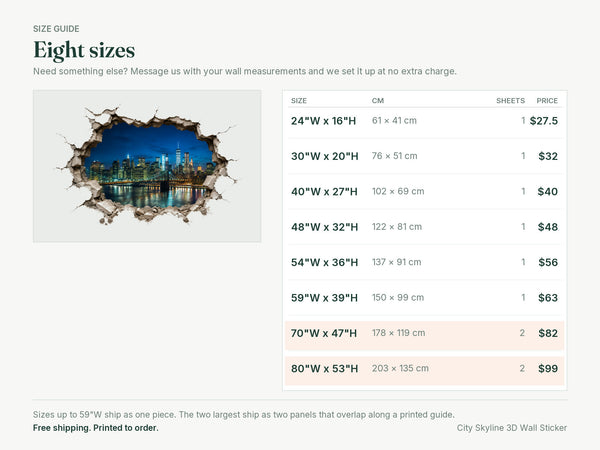Click the city skyline wall sticker image
600x450 pixels.
coord(147,166)
